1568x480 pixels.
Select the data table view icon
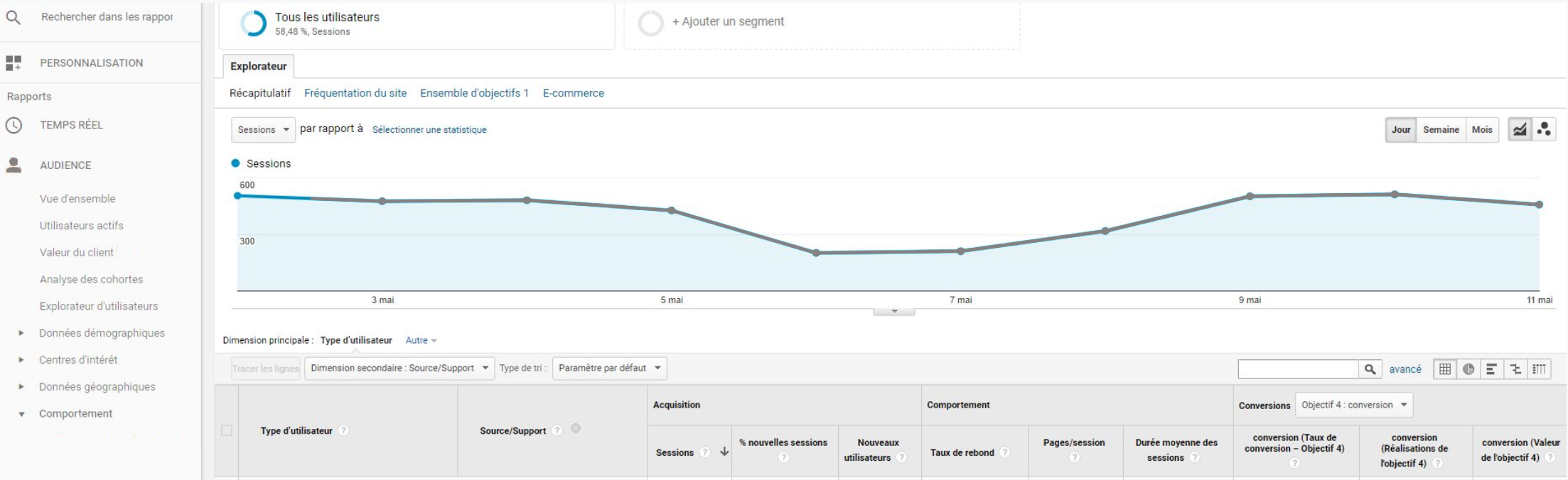1445,369
